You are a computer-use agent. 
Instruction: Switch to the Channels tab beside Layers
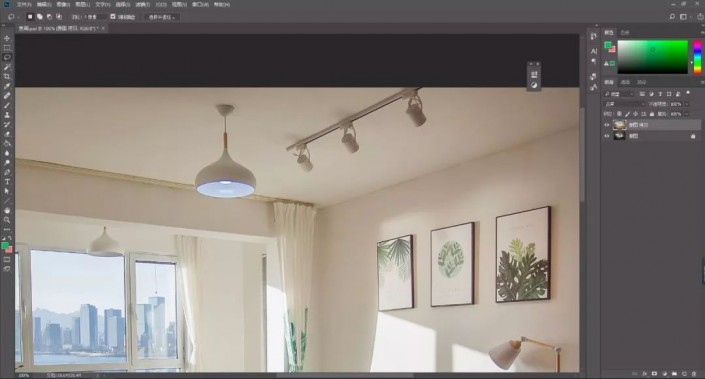coord(625,82)
